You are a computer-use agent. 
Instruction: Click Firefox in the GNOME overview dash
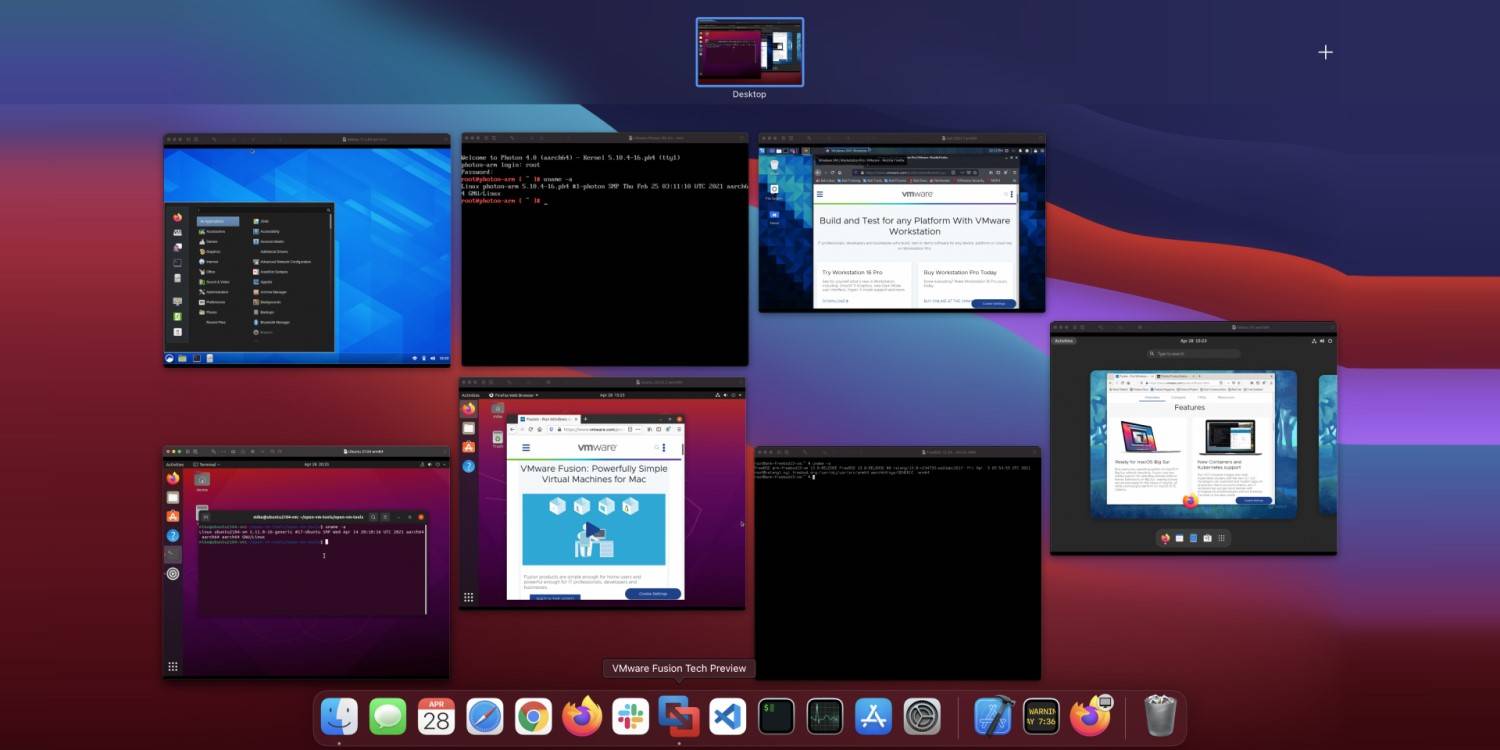pyautogui.click(x=1165, y=538)
